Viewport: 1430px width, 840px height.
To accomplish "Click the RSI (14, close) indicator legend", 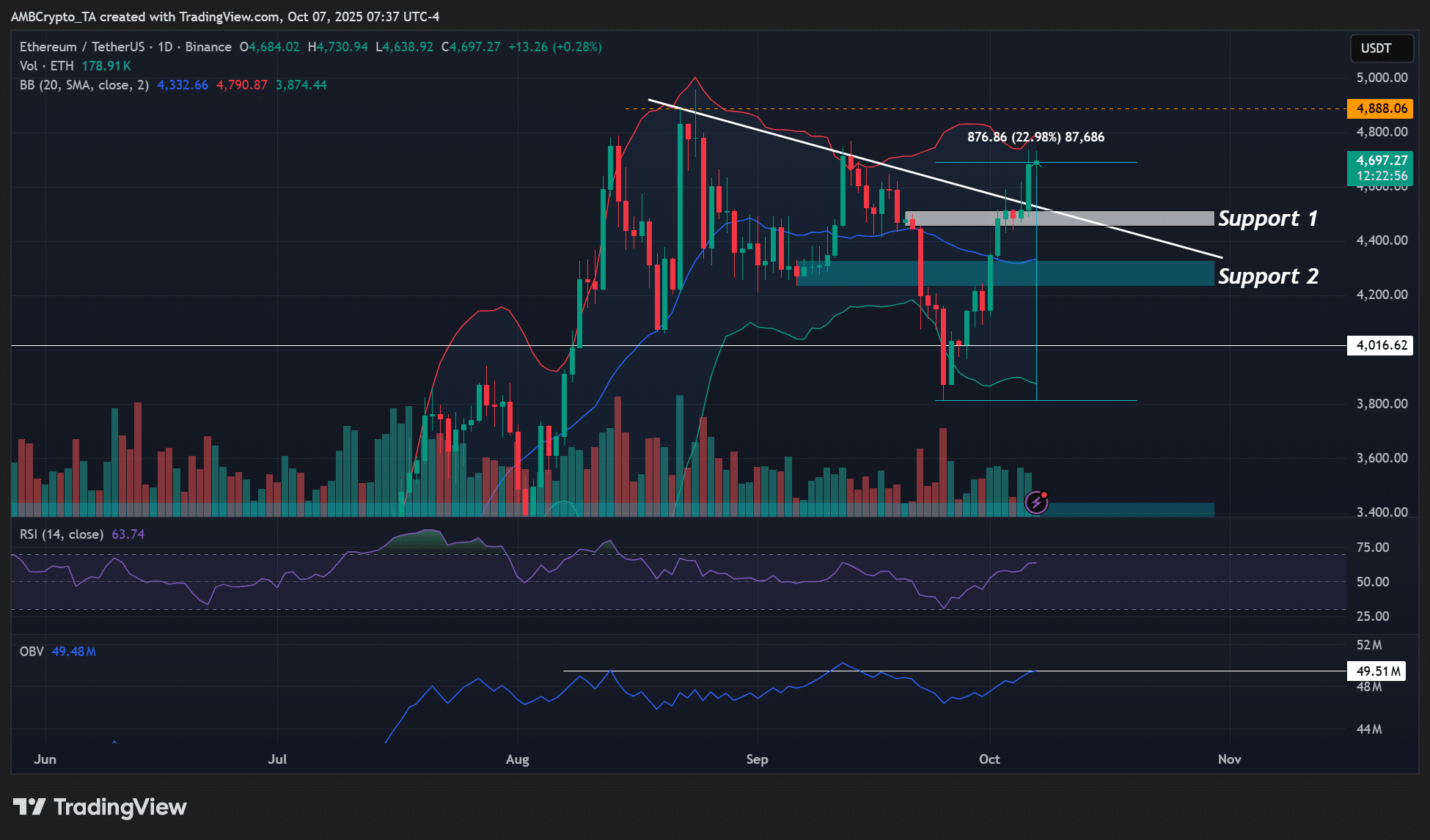I will coord(62,534).
